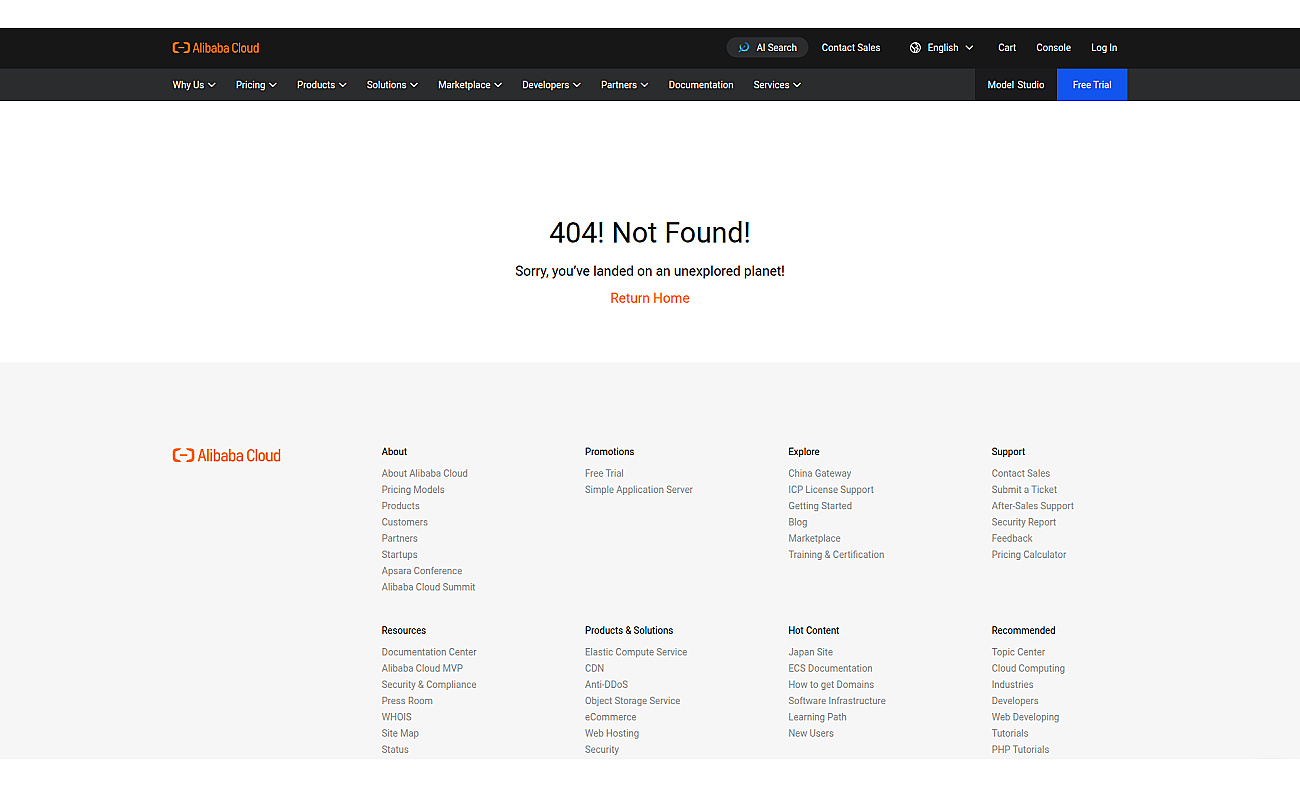Open Alibaba Cloud MVP link
The image size is (1300, 788).
point(422,668)
